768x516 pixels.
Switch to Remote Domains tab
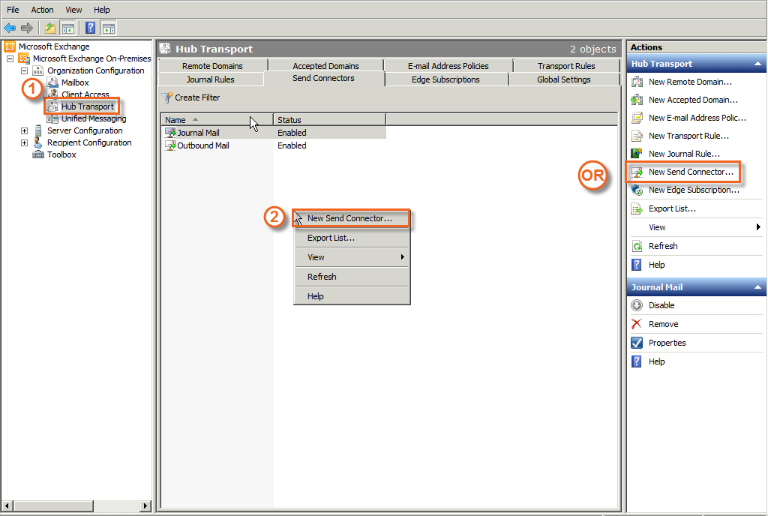(x=213, y=66)
